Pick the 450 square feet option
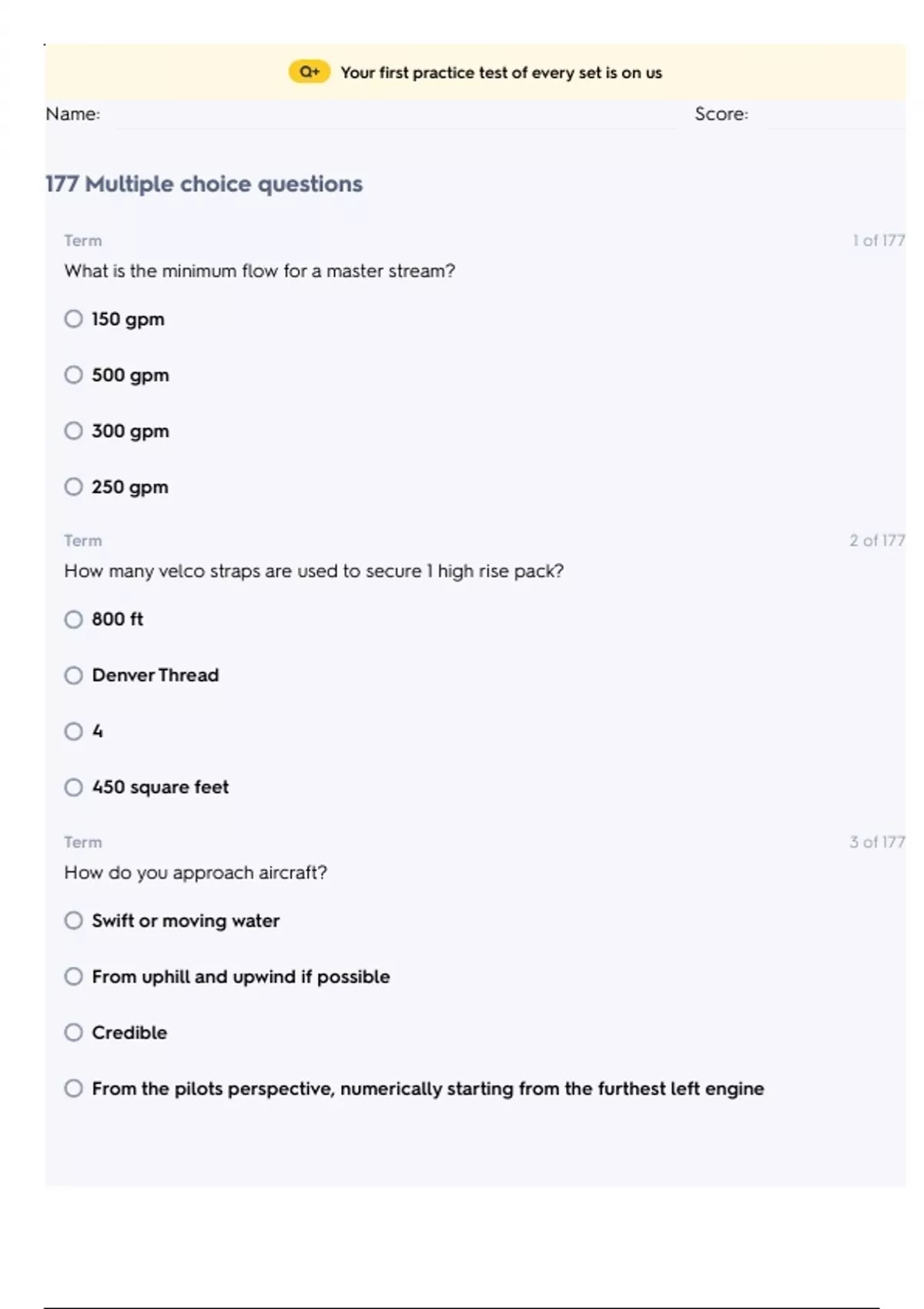 click(x=74, y=787)
